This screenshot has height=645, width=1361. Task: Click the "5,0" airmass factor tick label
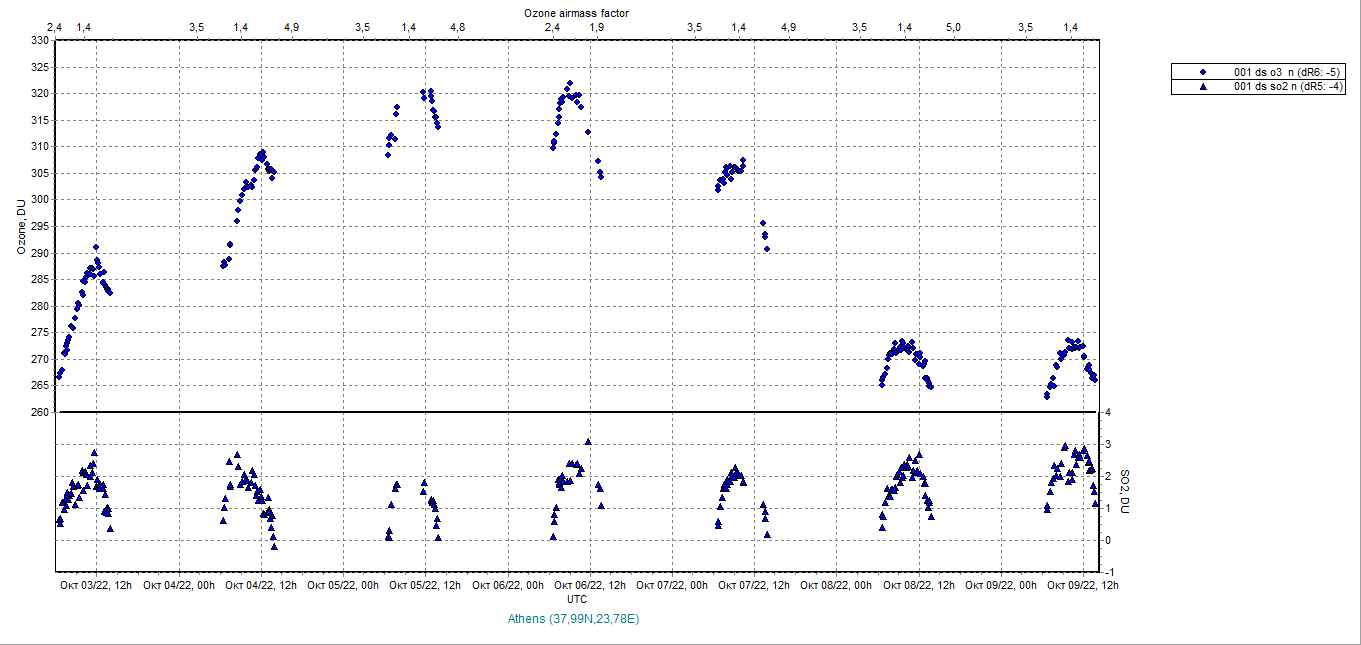click(953, 27)
